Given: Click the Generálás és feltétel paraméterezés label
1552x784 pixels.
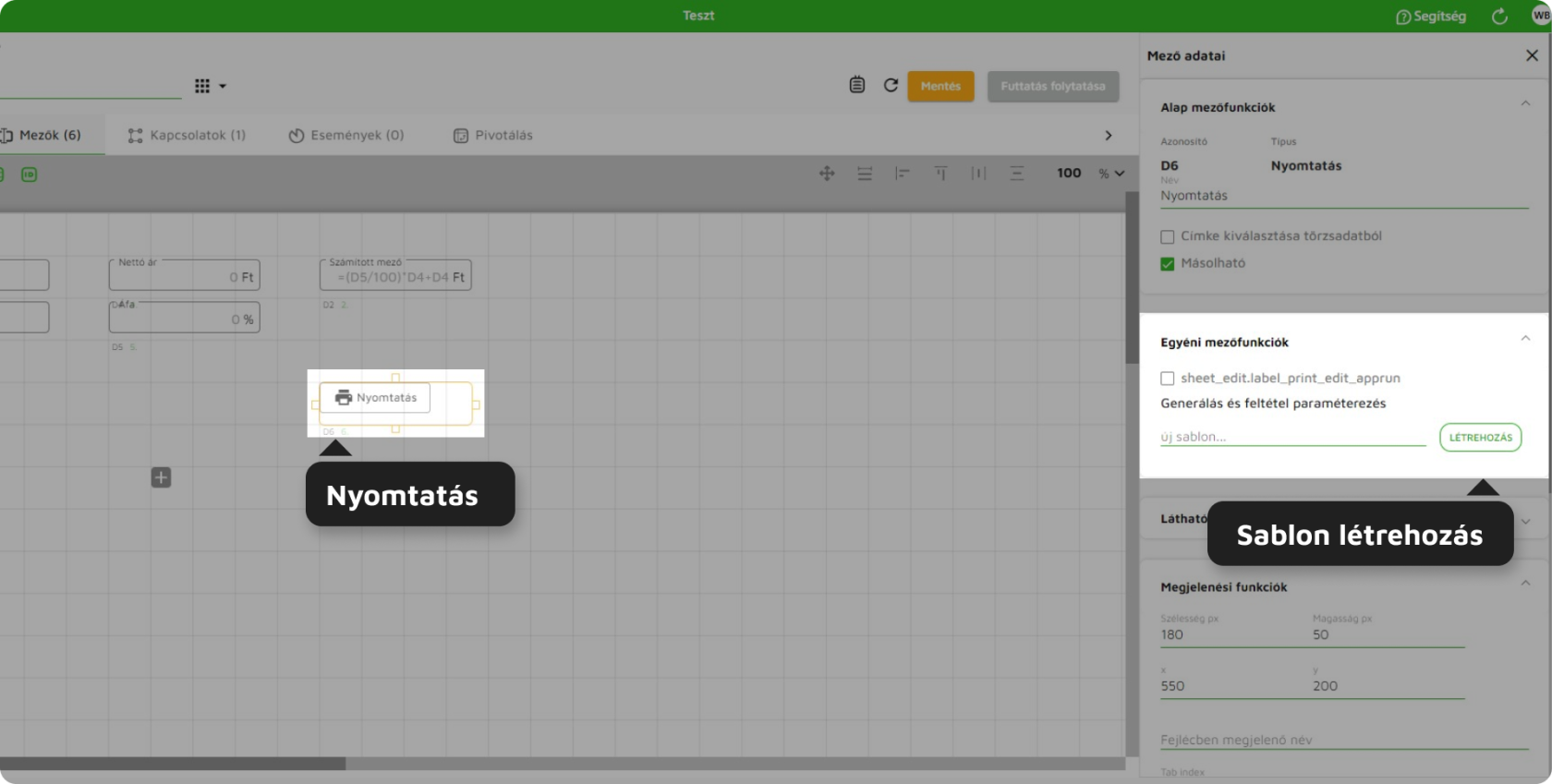Looking at the screenshot, I should [1273, 404].
